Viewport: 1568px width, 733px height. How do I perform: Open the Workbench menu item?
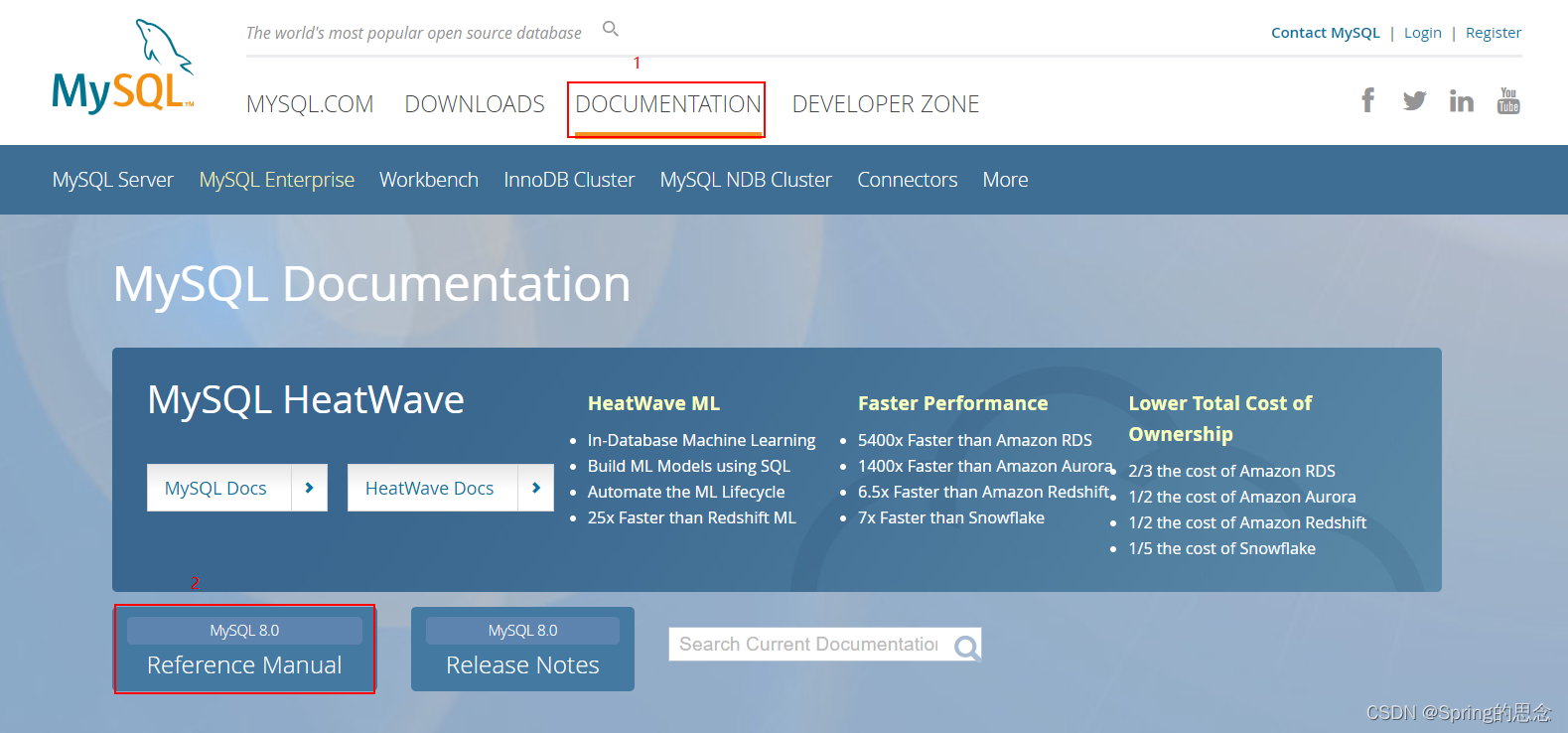coord(429,180)
